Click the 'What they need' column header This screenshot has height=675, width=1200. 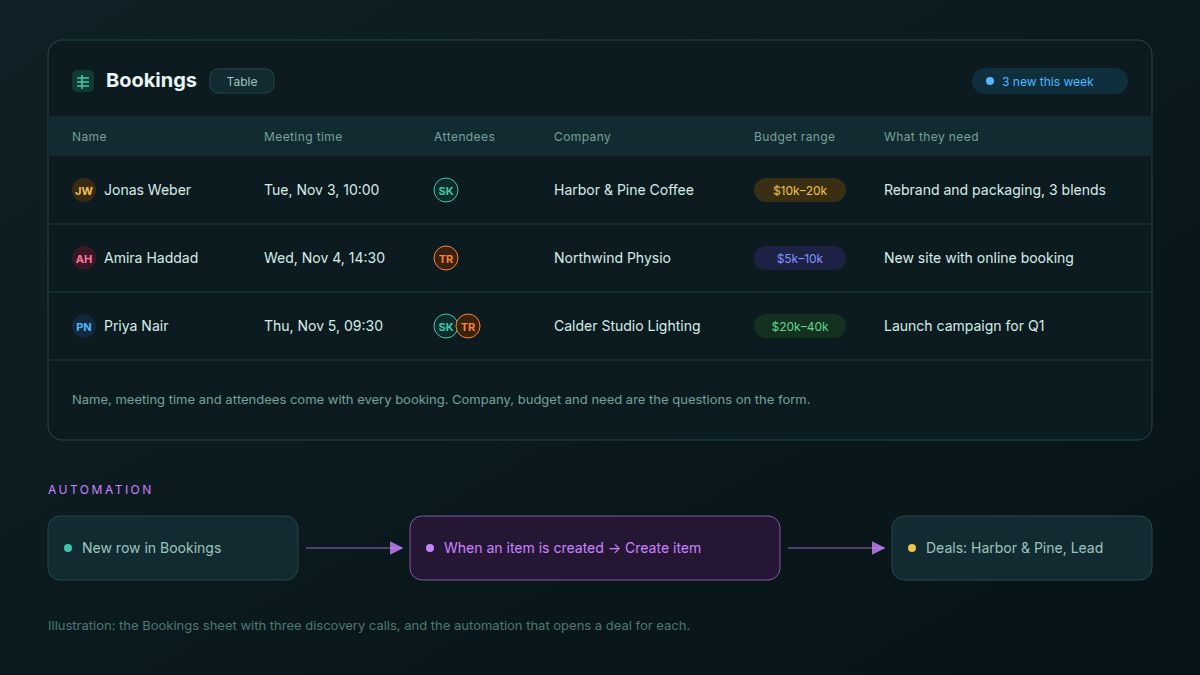[931, 137]
